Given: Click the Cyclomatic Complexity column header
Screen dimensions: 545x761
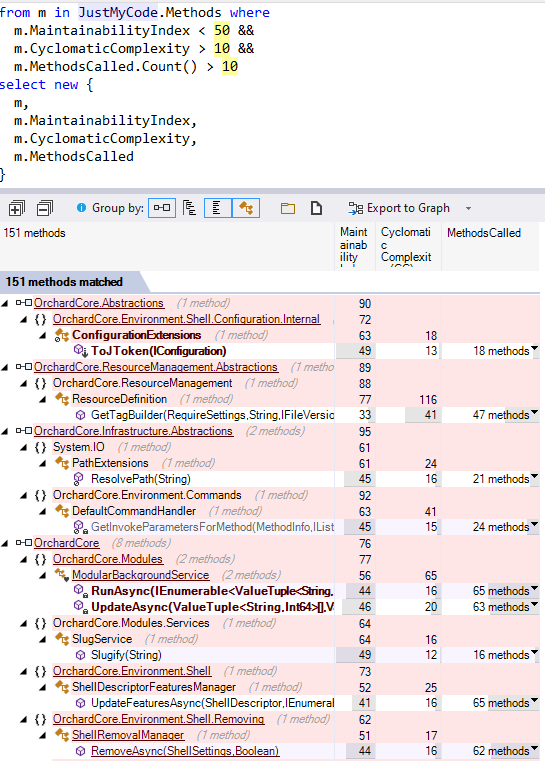Looking at the screenshot, I should point(408,246).
